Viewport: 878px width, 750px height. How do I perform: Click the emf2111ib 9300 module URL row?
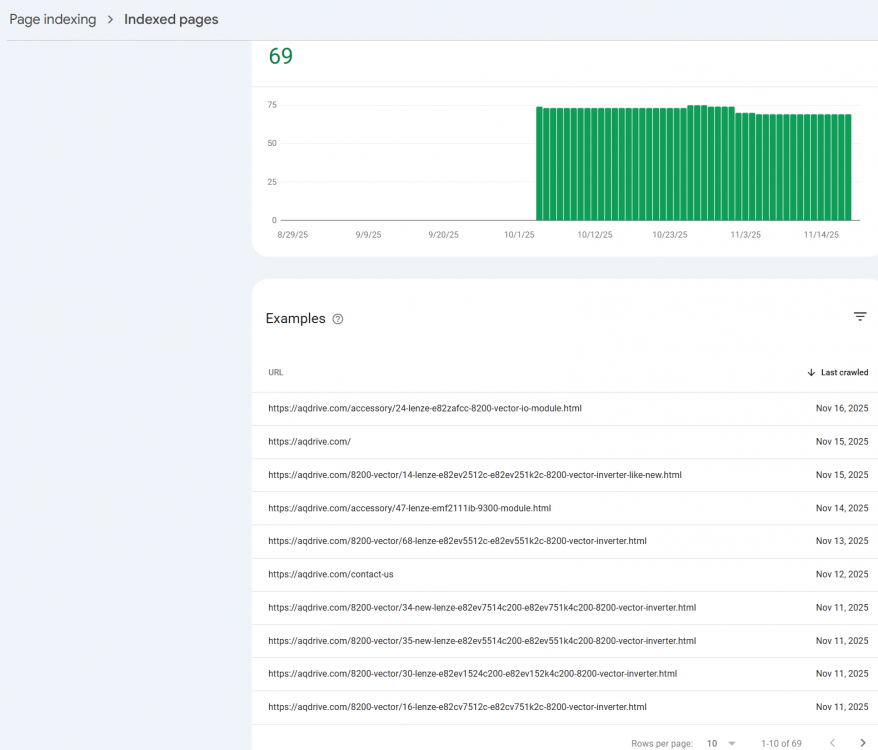point(410,509)
